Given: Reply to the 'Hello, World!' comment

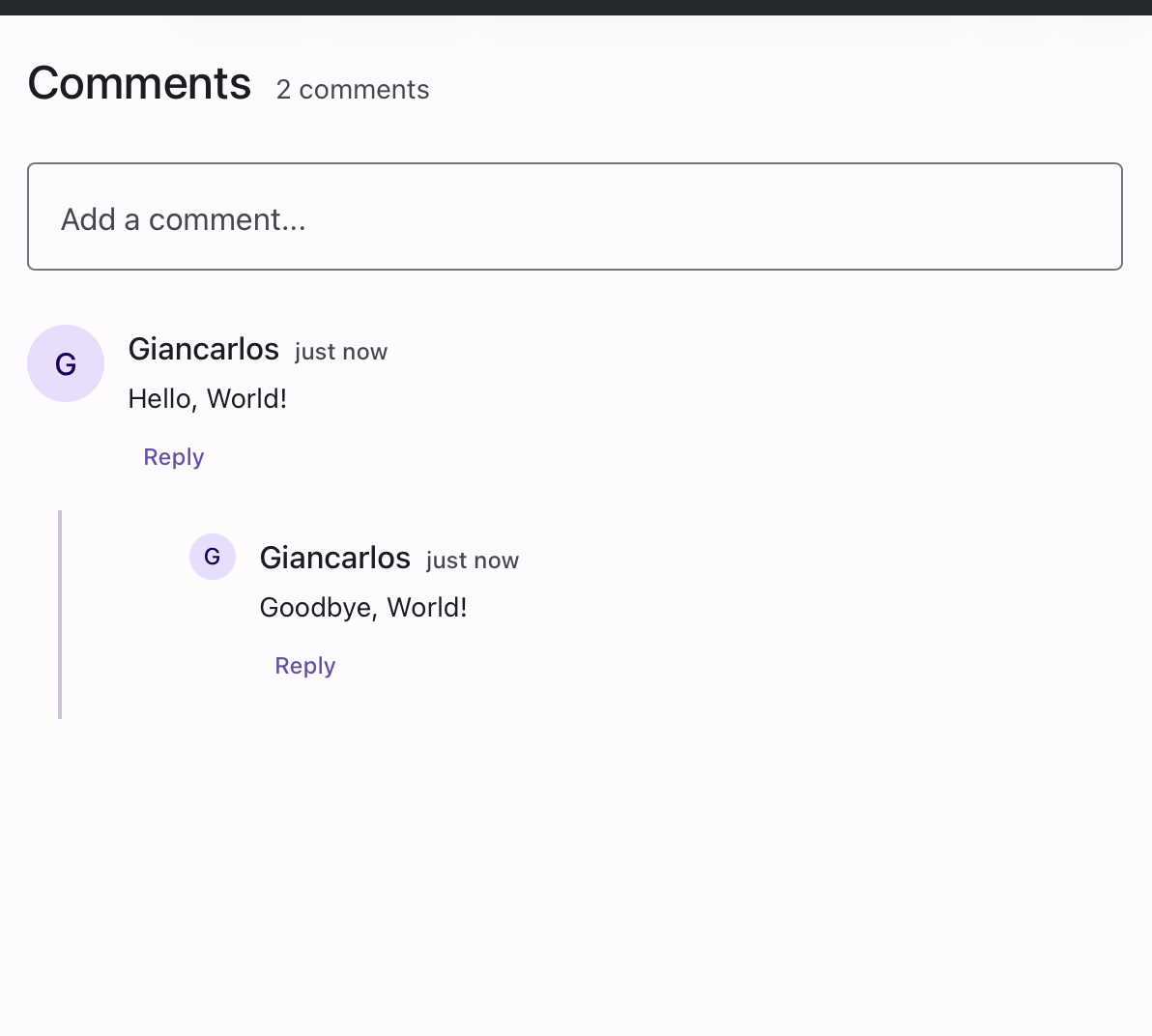Looking at the screenshot, I should coord(174,457).
